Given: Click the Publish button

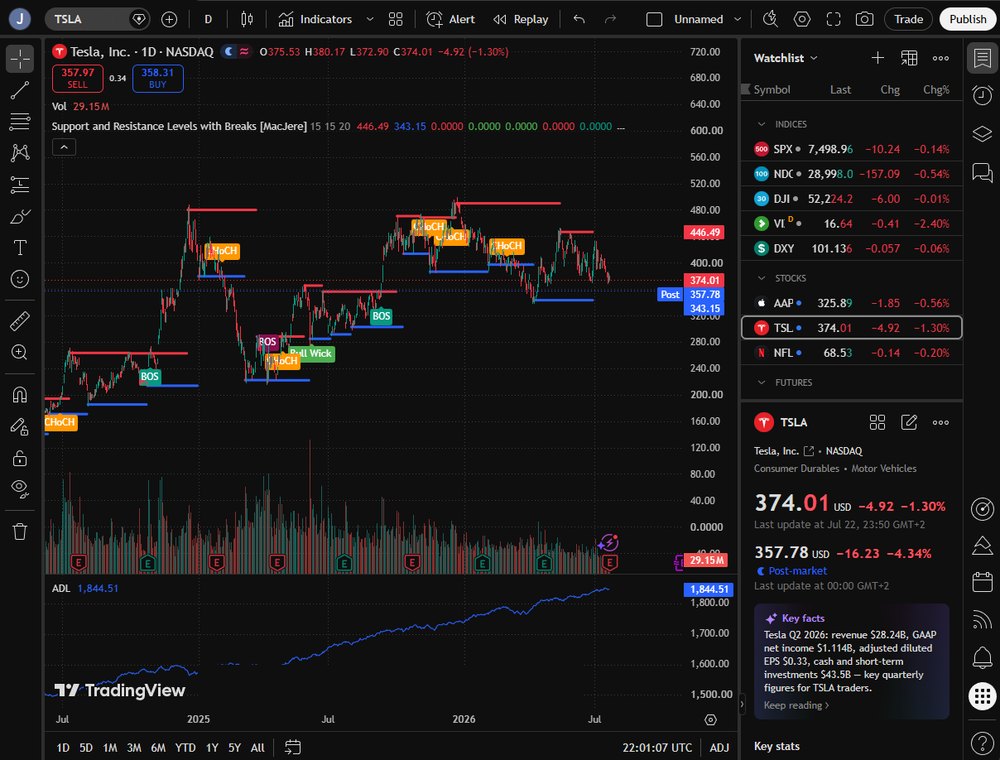Looking at the screenshot, I should 967,19.
